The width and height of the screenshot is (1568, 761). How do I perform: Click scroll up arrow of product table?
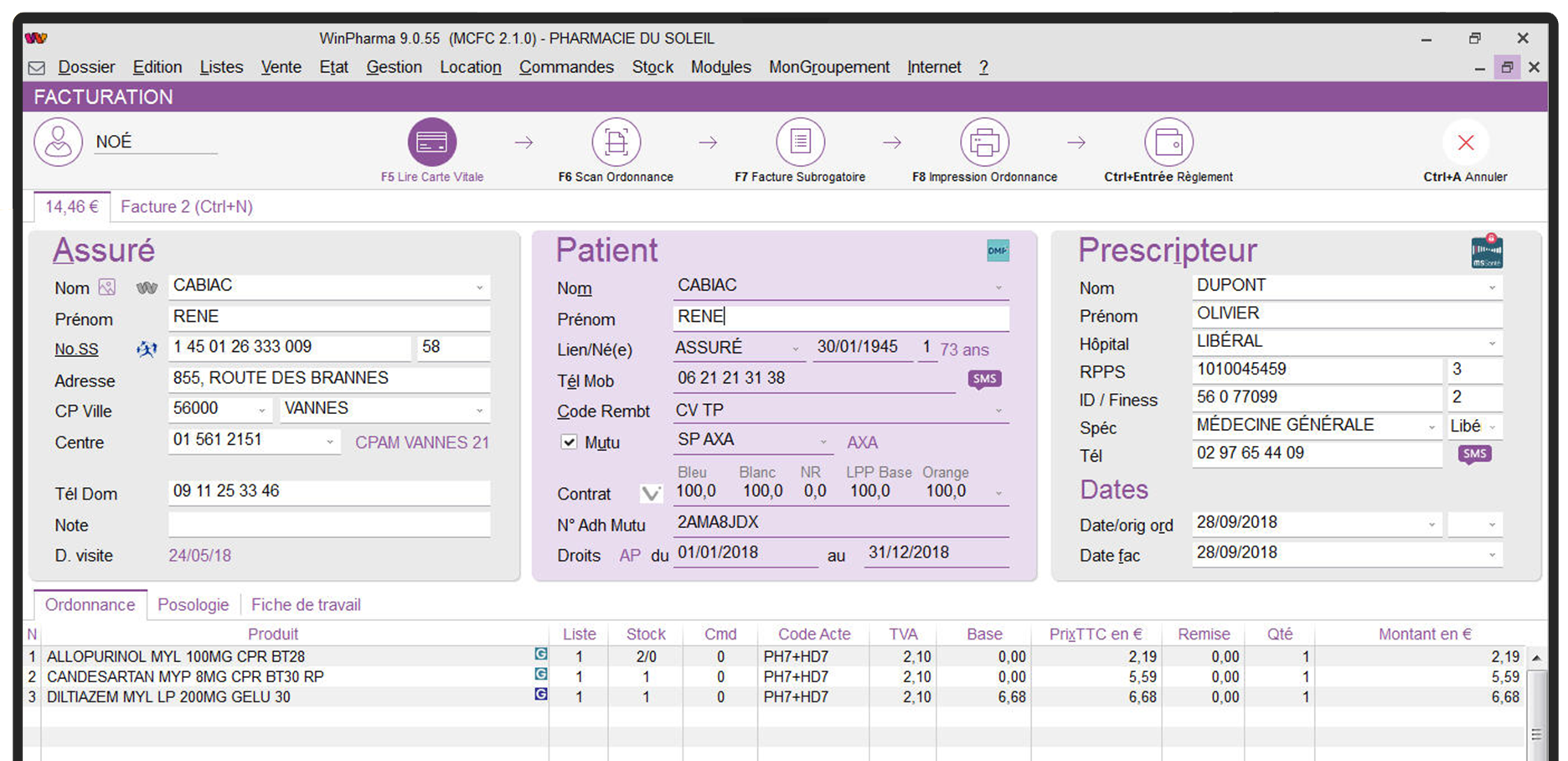tap(1536, 658)
